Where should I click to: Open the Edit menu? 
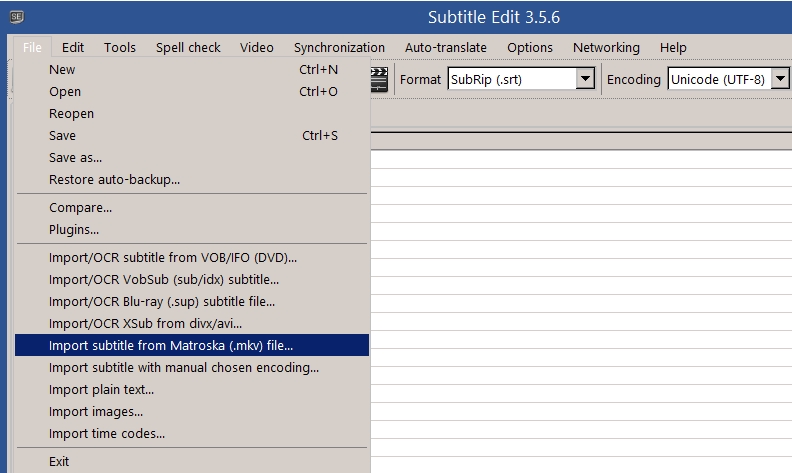pos(73,47)
